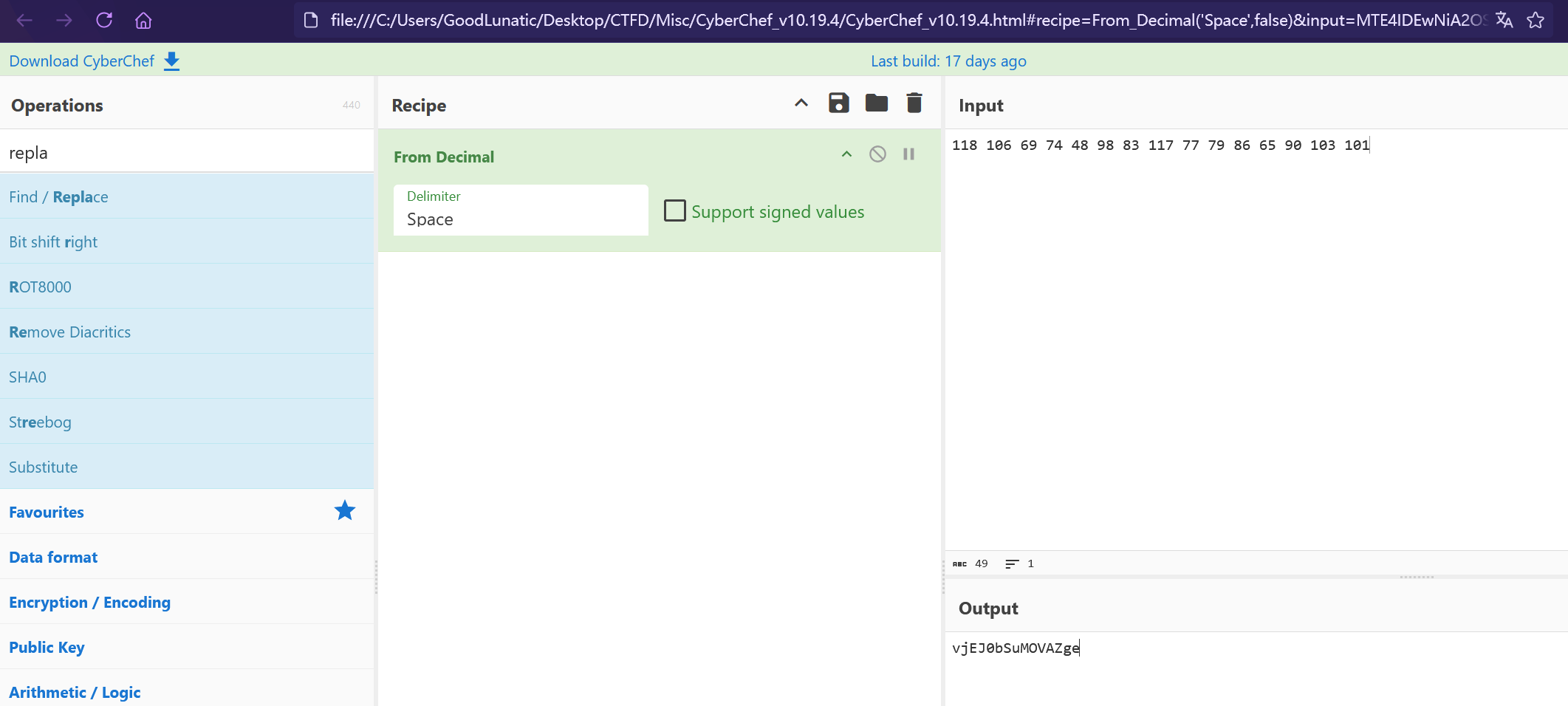Select the ROT8000 operation
The image size is (1568, 706).
coord(187,287)
